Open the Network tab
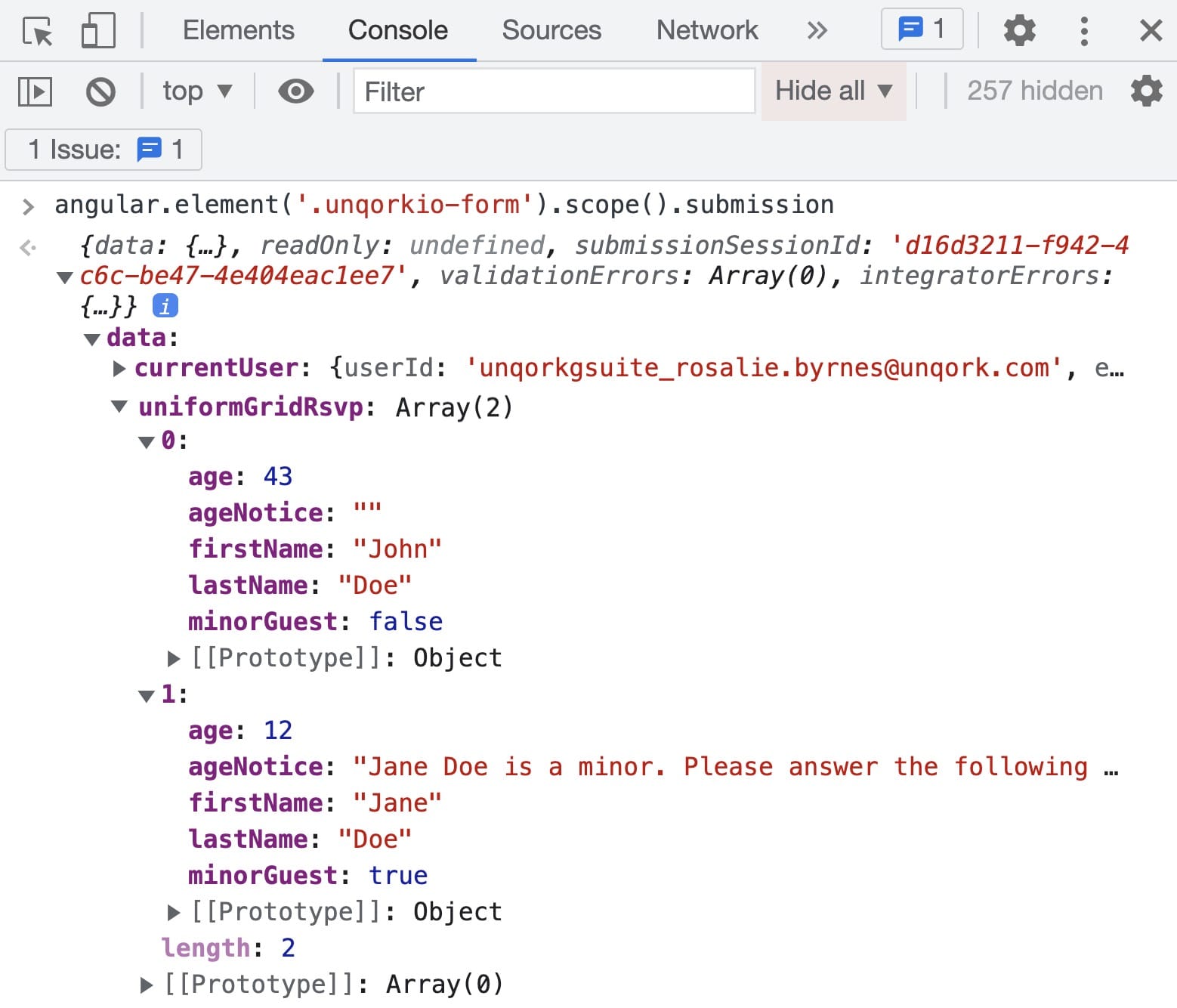Viewport: 1177px width, 1008px height. click(x=707, y=30)
